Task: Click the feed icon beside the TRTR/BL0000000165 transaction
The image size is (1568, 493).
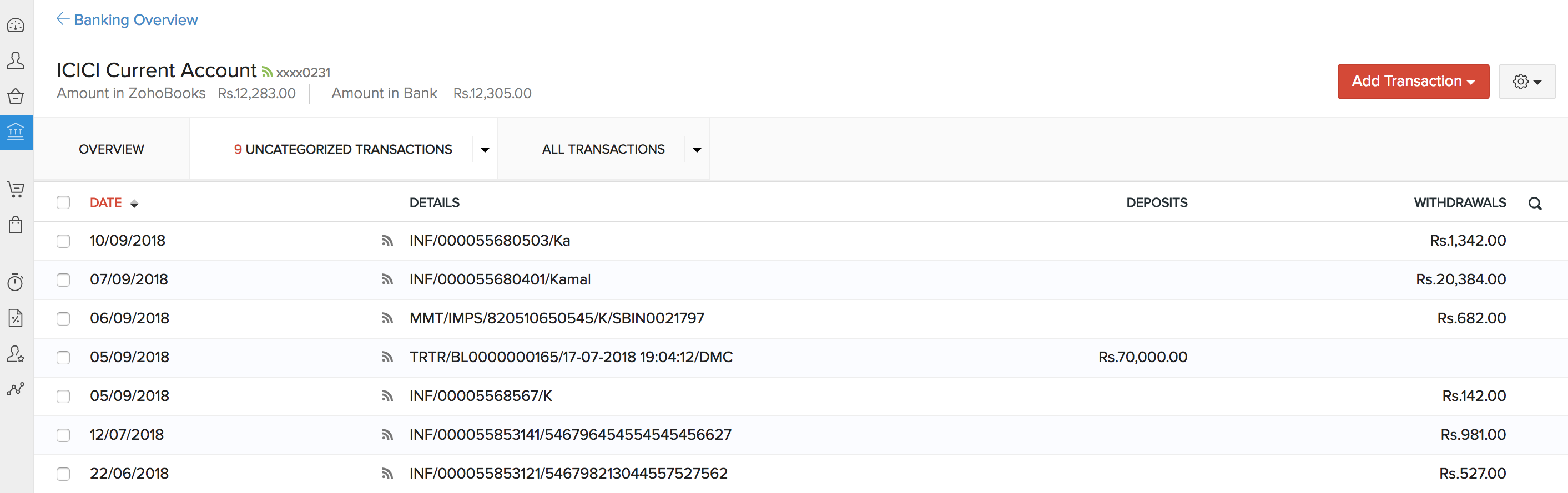Action: (x=387, y=358)
